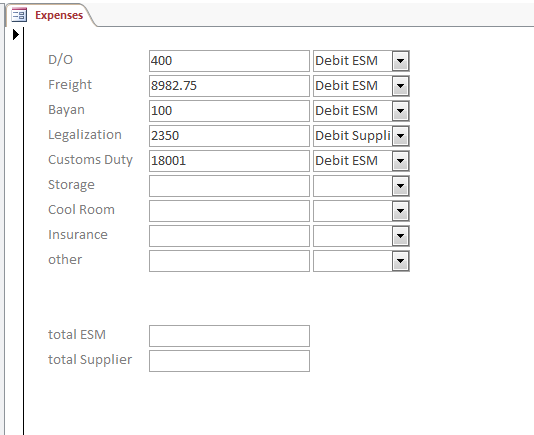Click the Legalization amount field 2350

tap(229, 136)
